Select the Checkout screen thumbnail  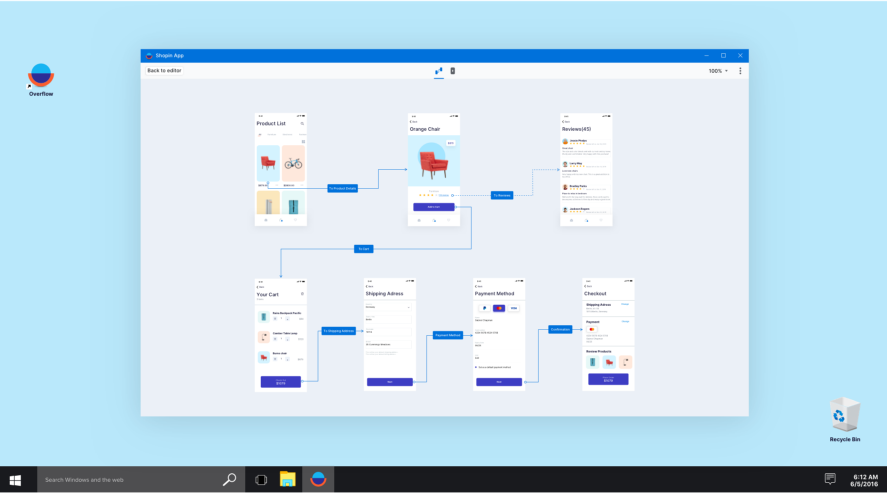click(608, 334)
